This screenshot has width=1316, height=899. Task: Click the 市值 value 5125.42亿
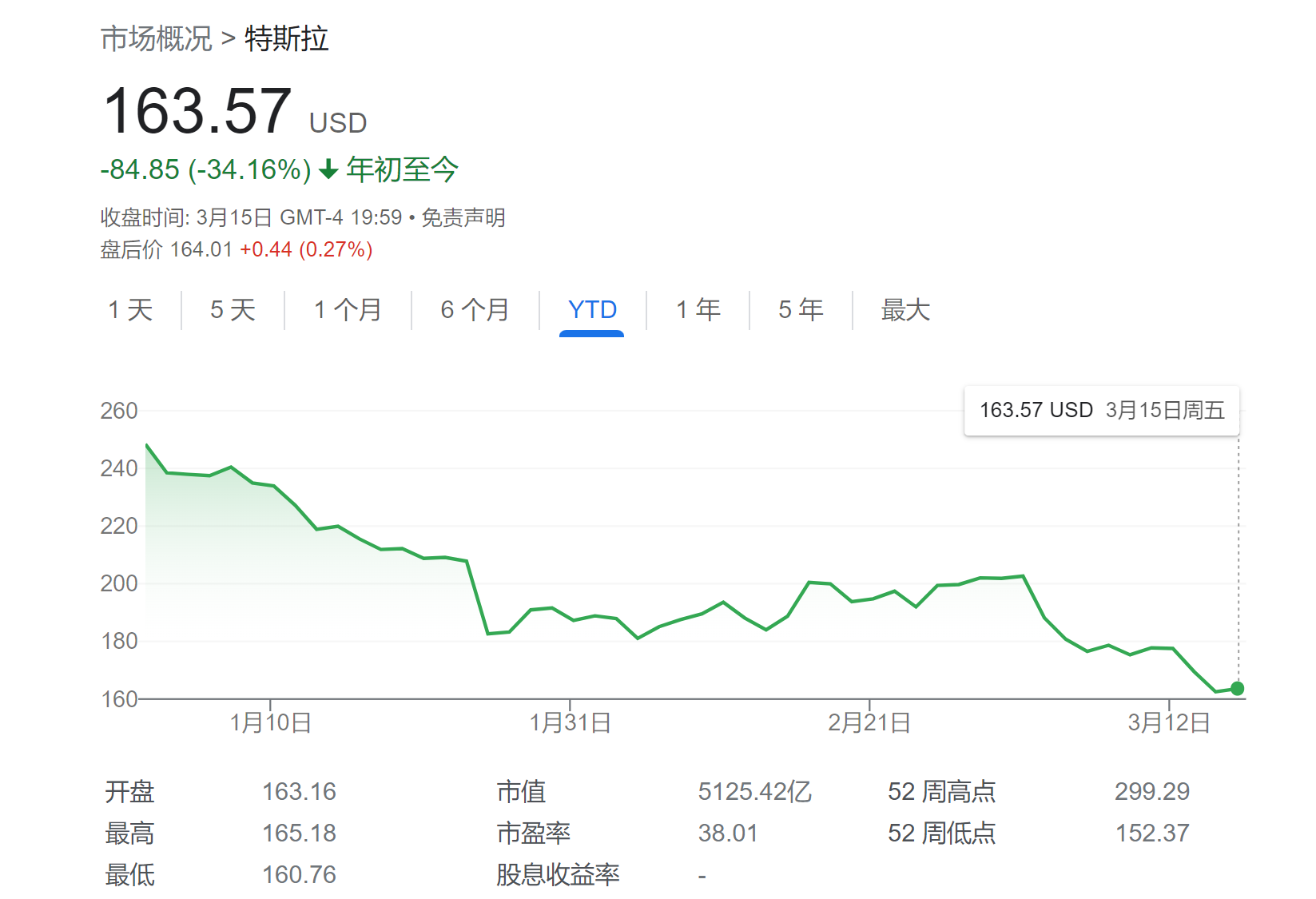[x=754, y=791]
